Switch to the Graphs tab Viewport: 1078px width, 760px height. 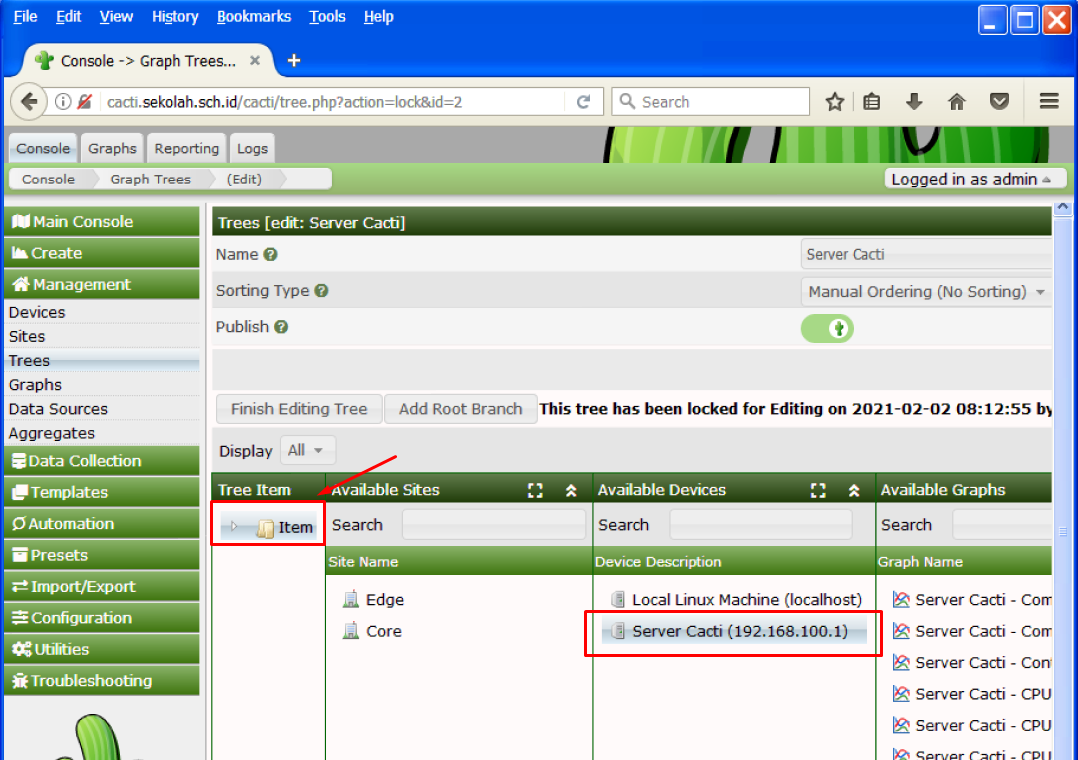click(x=112, y=148)
